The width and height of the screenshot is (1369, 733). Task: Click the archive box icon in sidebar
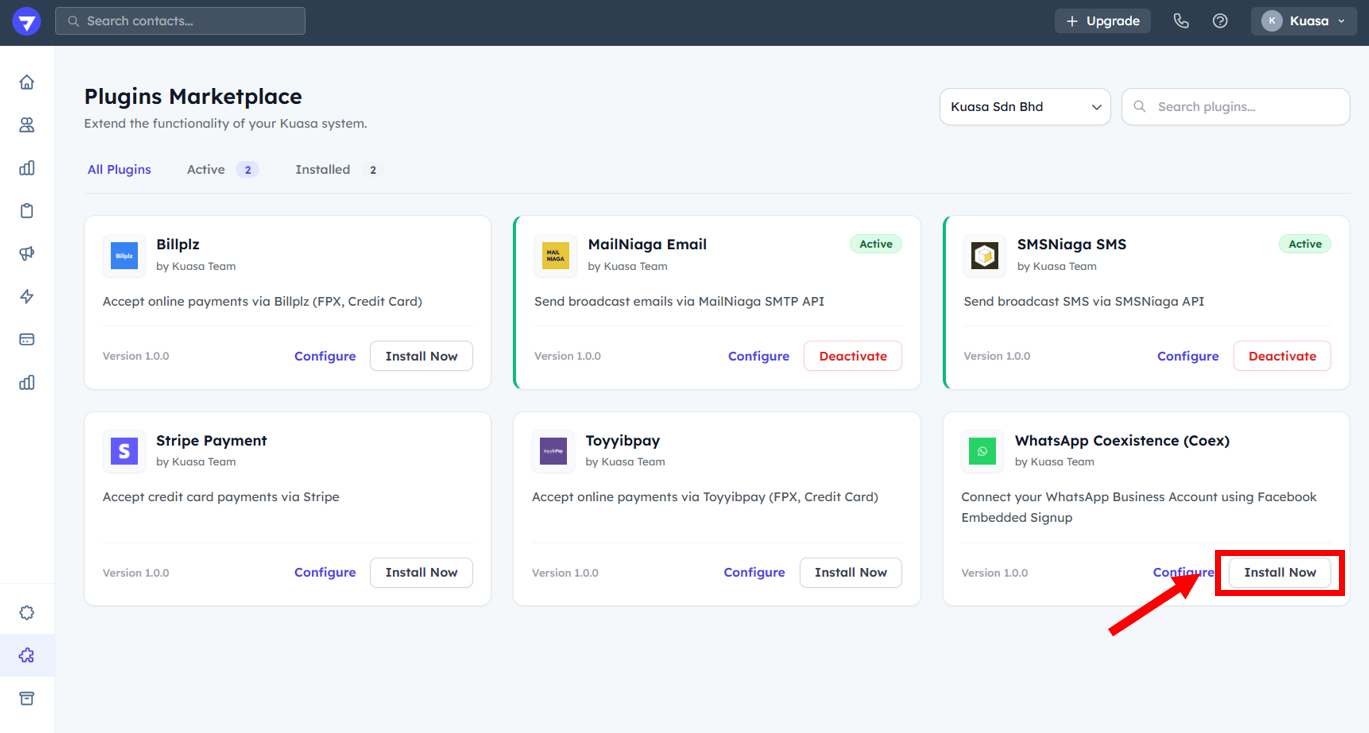click(27, 698)
